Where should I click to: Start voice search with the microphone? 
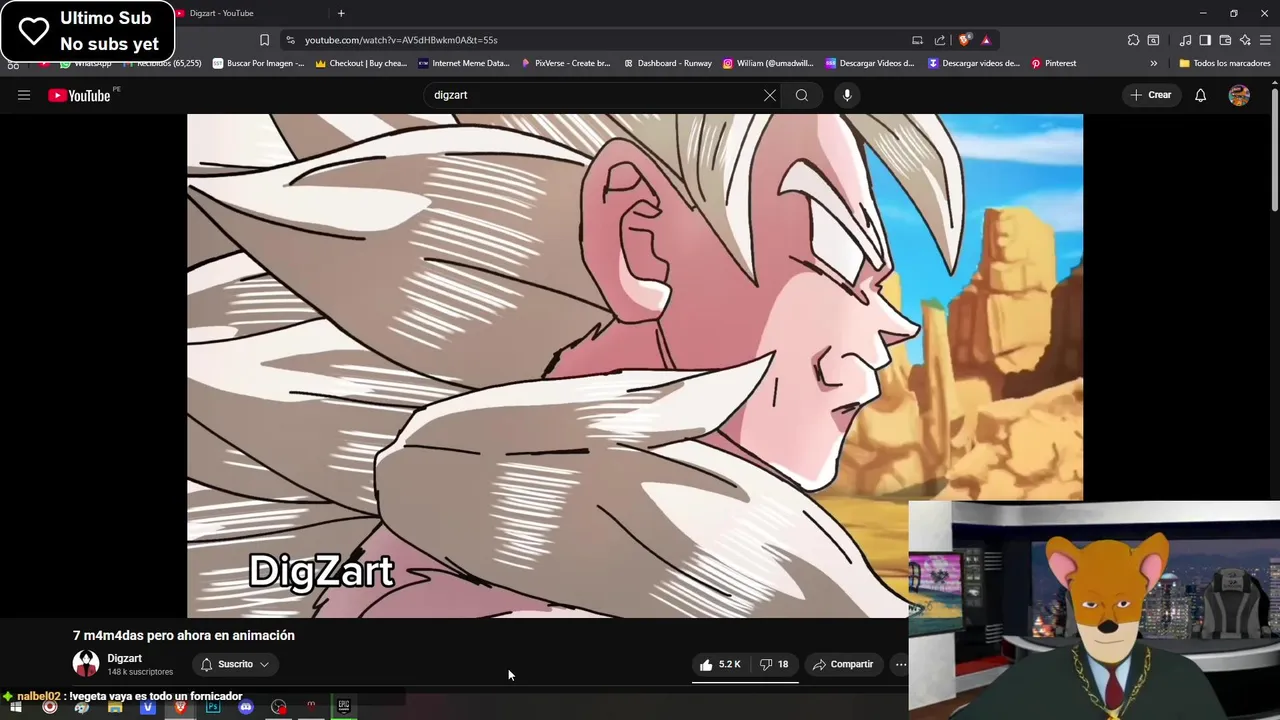click(x=847, y=95)
